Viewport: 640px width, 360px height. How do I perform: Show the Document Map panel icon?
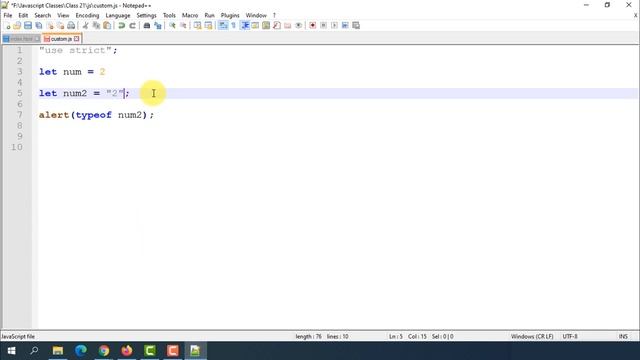tap(266, 26)
